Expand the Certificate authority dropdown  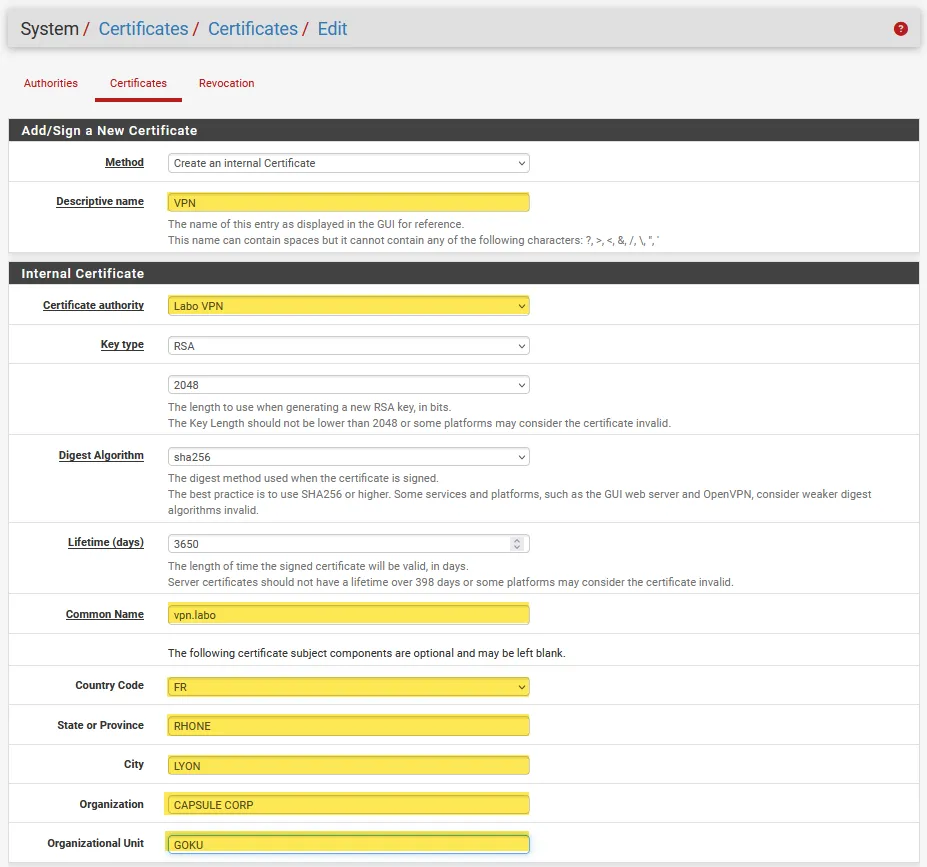click(348, 306)
